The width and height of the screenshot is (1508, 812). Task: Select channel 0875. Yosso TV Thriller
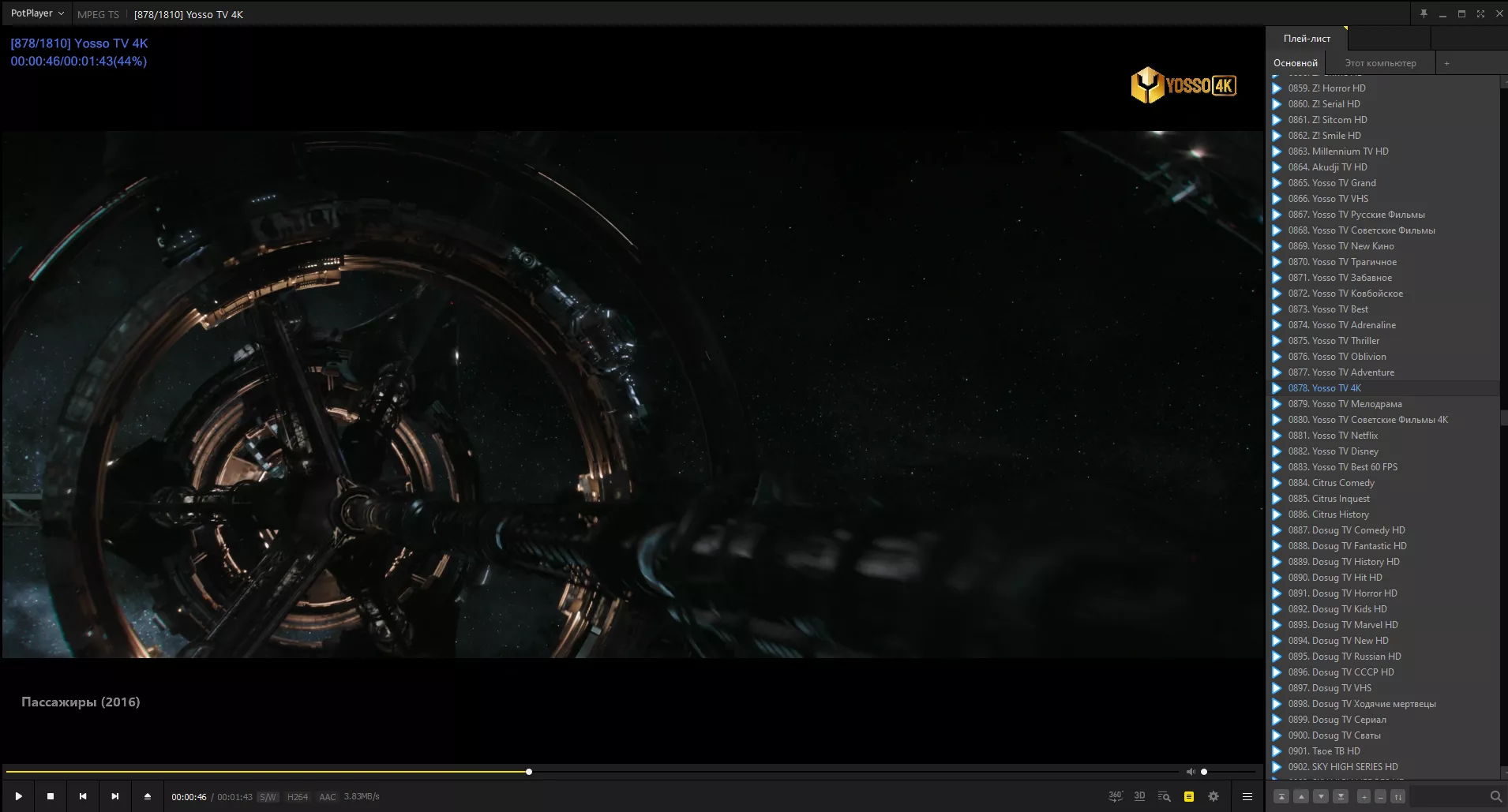click(1384, 341)
